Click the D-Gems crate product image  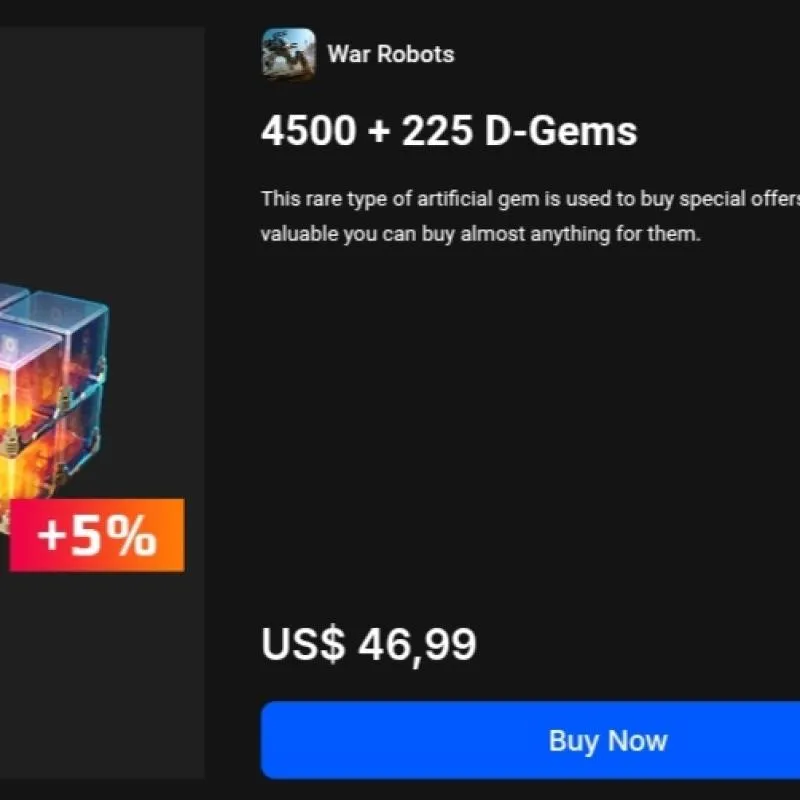point(54,408)
